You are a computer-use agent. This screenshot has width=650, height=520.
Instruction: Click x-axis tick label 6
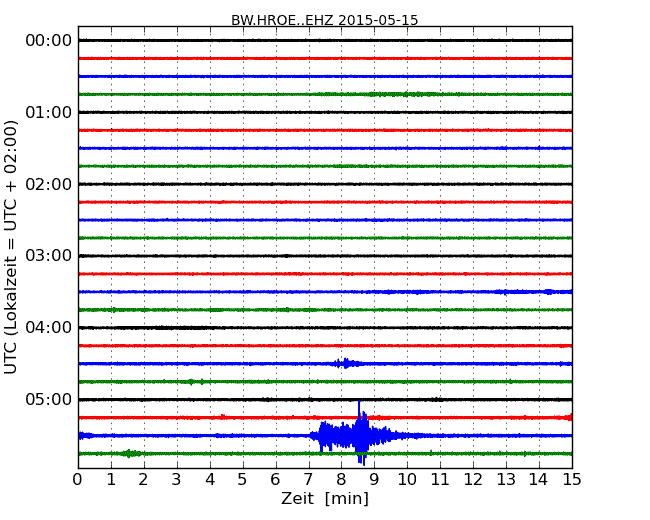(x=276, y=480)
